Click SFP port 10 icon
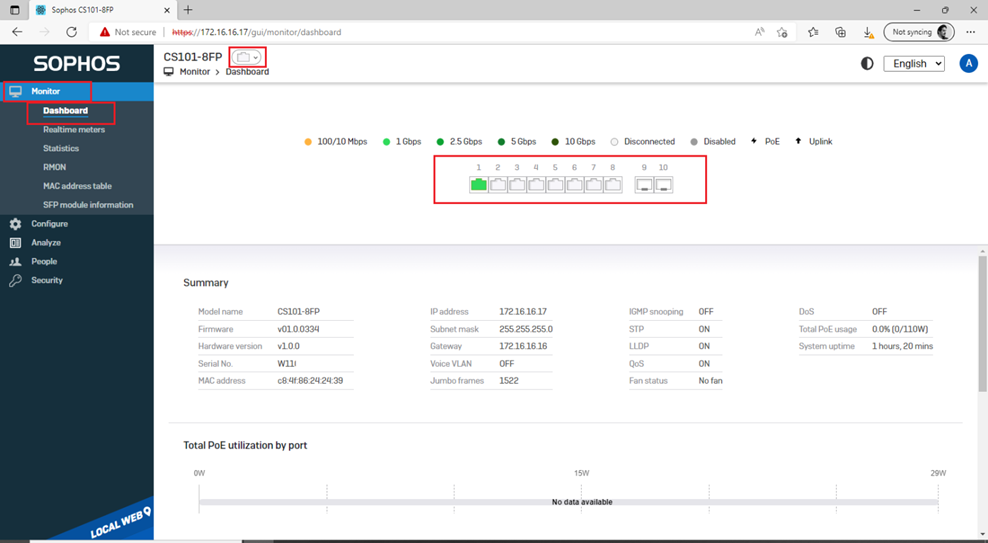 (663, 185)
